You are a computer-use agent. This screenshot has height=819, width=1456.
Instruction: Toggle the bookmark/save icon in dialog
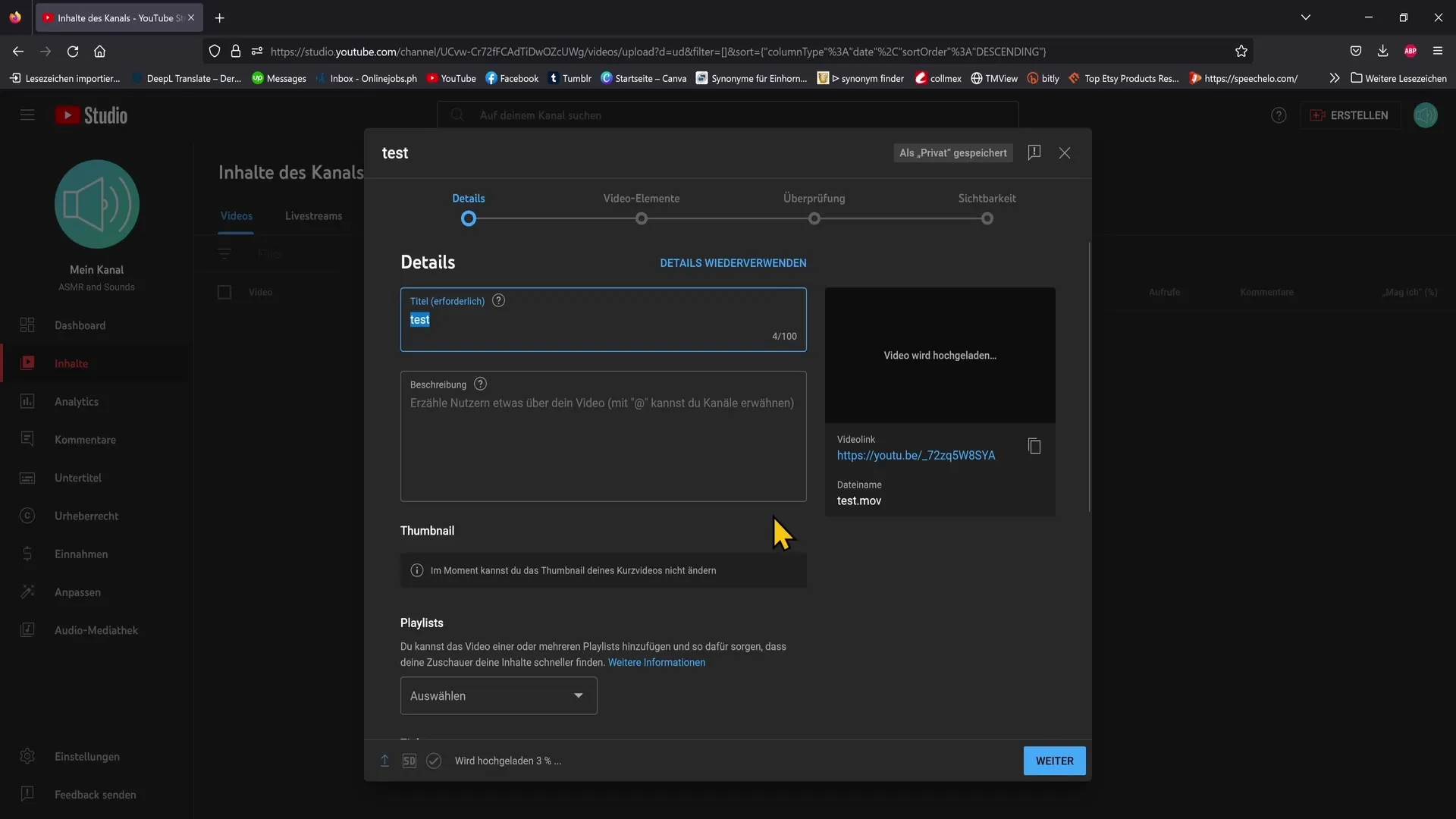pyautogui.click(x=1034, y=153)
